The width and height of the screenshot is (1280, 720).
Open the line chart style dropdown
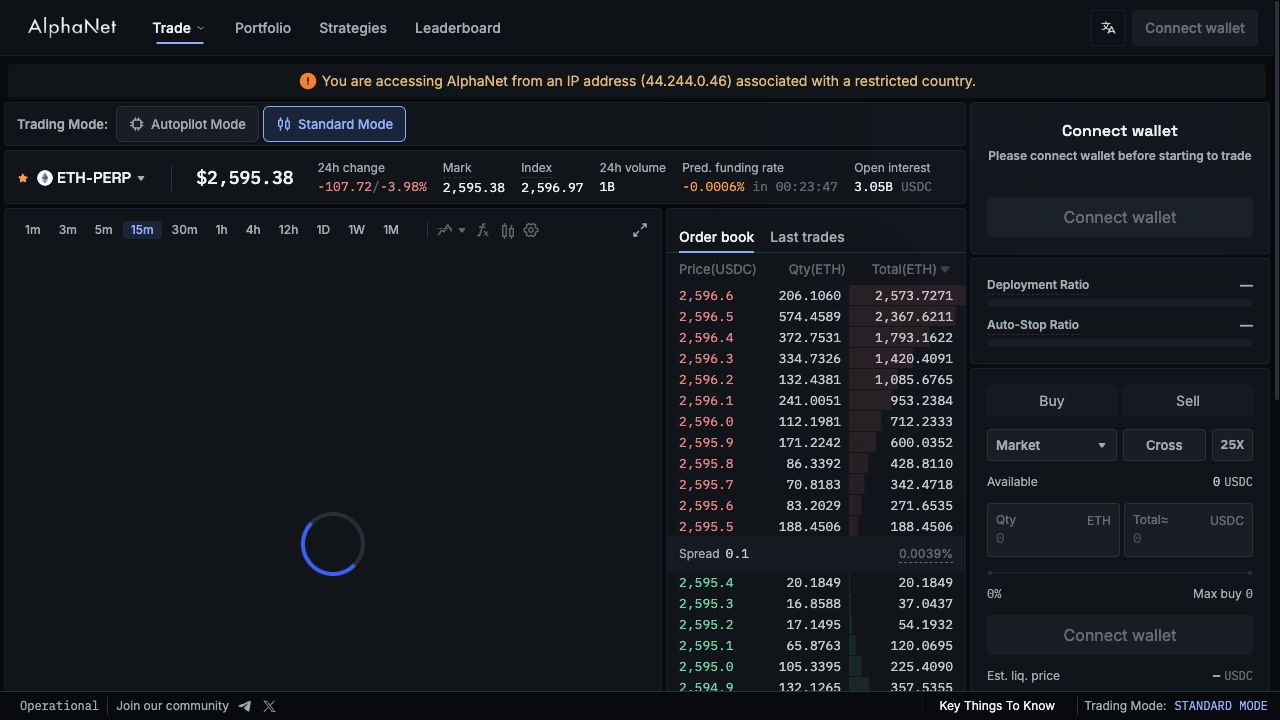click(451, 230)
